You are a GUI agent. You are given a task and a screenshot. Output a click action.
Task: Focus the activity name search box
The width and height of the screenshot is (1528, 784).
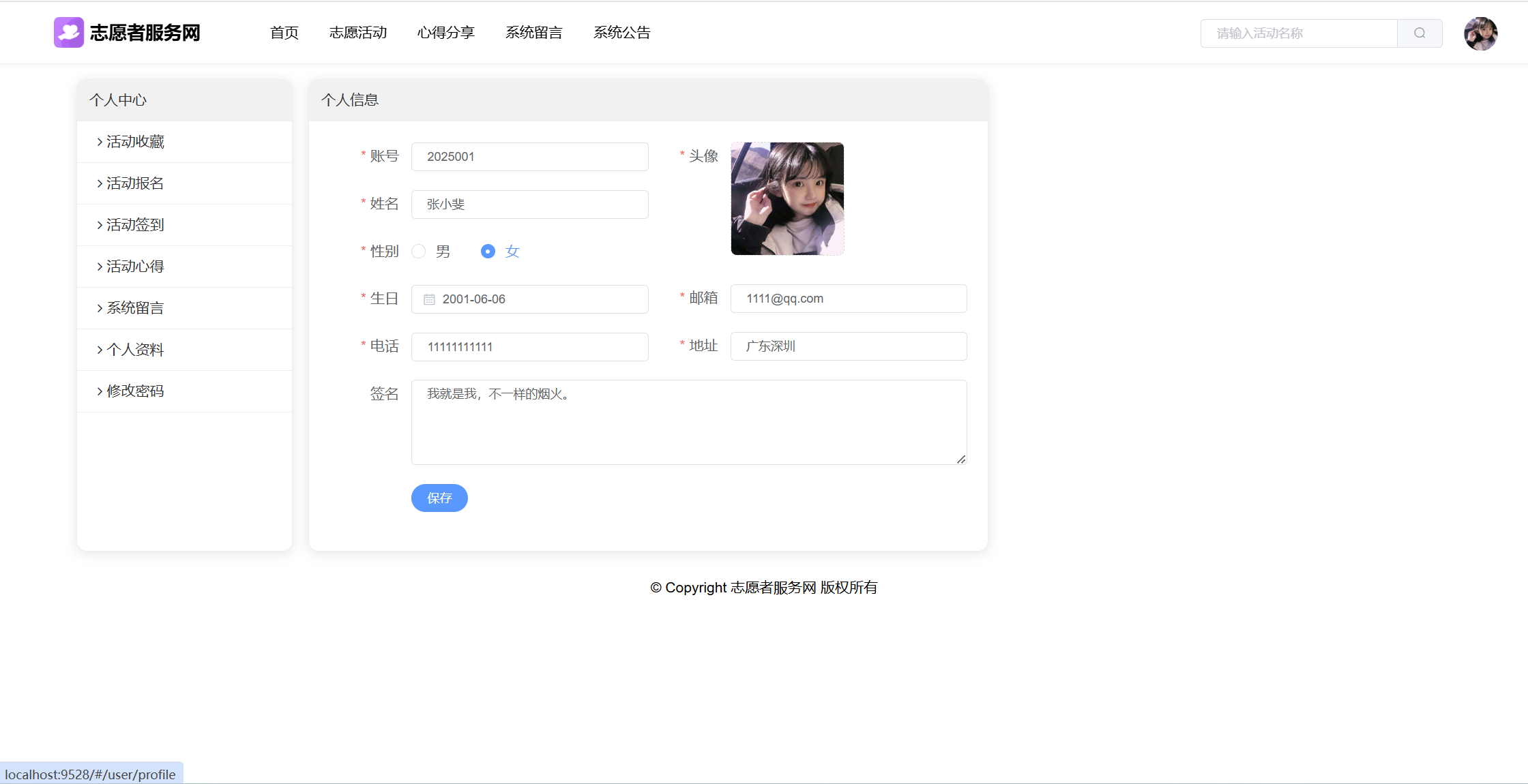point(1298,33)
